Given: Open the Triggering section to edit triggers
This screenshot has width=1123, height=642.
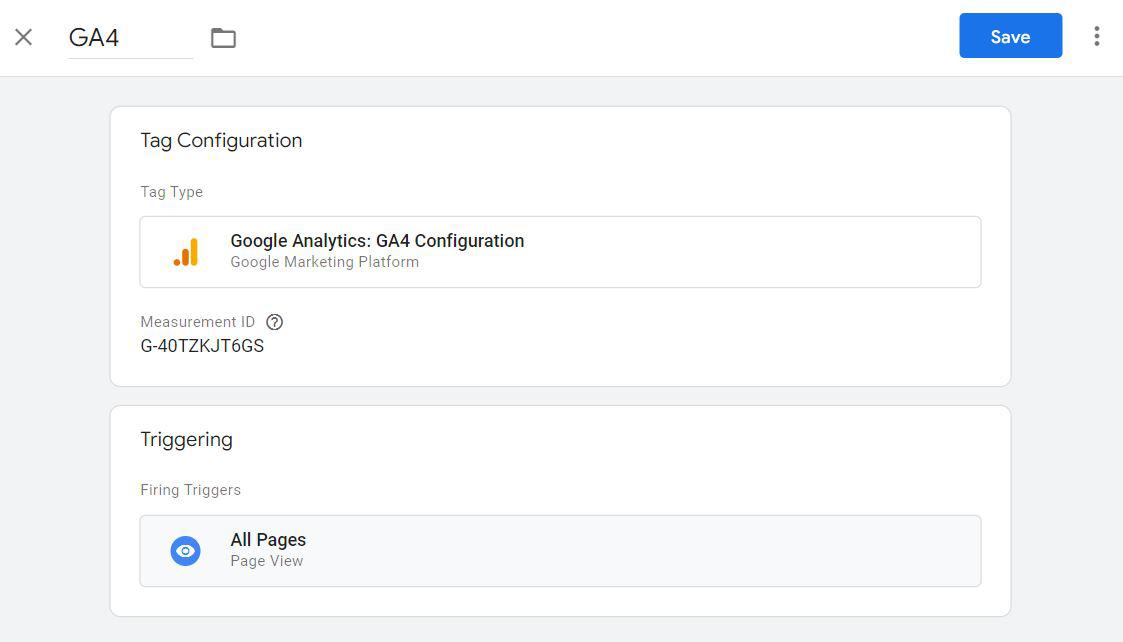Looking at the screenshot, I should tap(560, 550).
